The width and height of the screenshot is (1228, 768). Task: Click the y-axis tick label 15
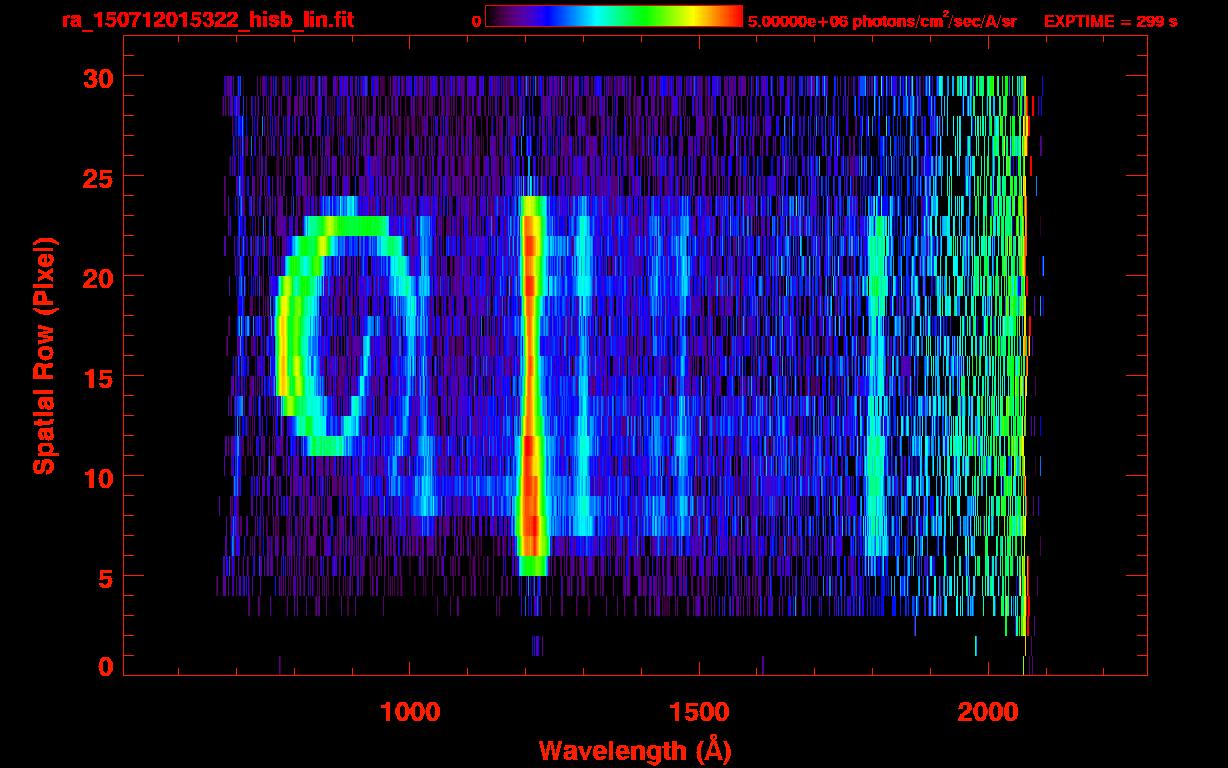pos(97,377)
